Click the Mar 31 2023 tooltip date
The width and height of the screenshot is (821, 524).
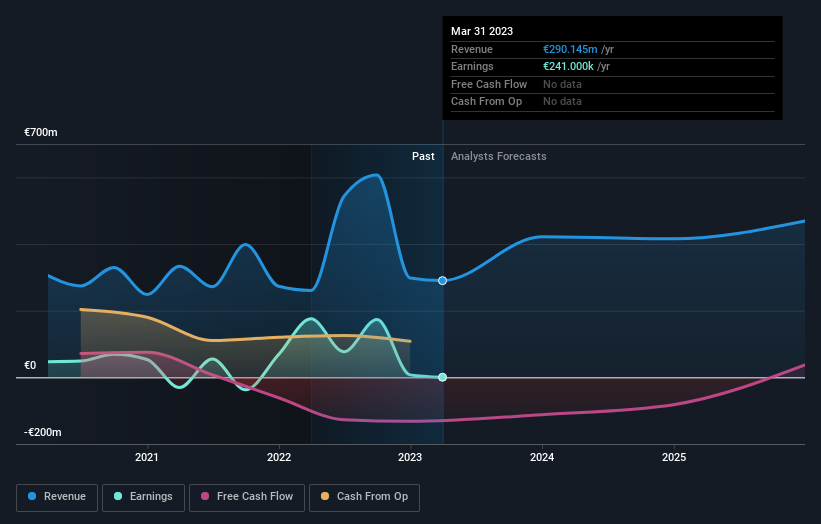[482, 31]
